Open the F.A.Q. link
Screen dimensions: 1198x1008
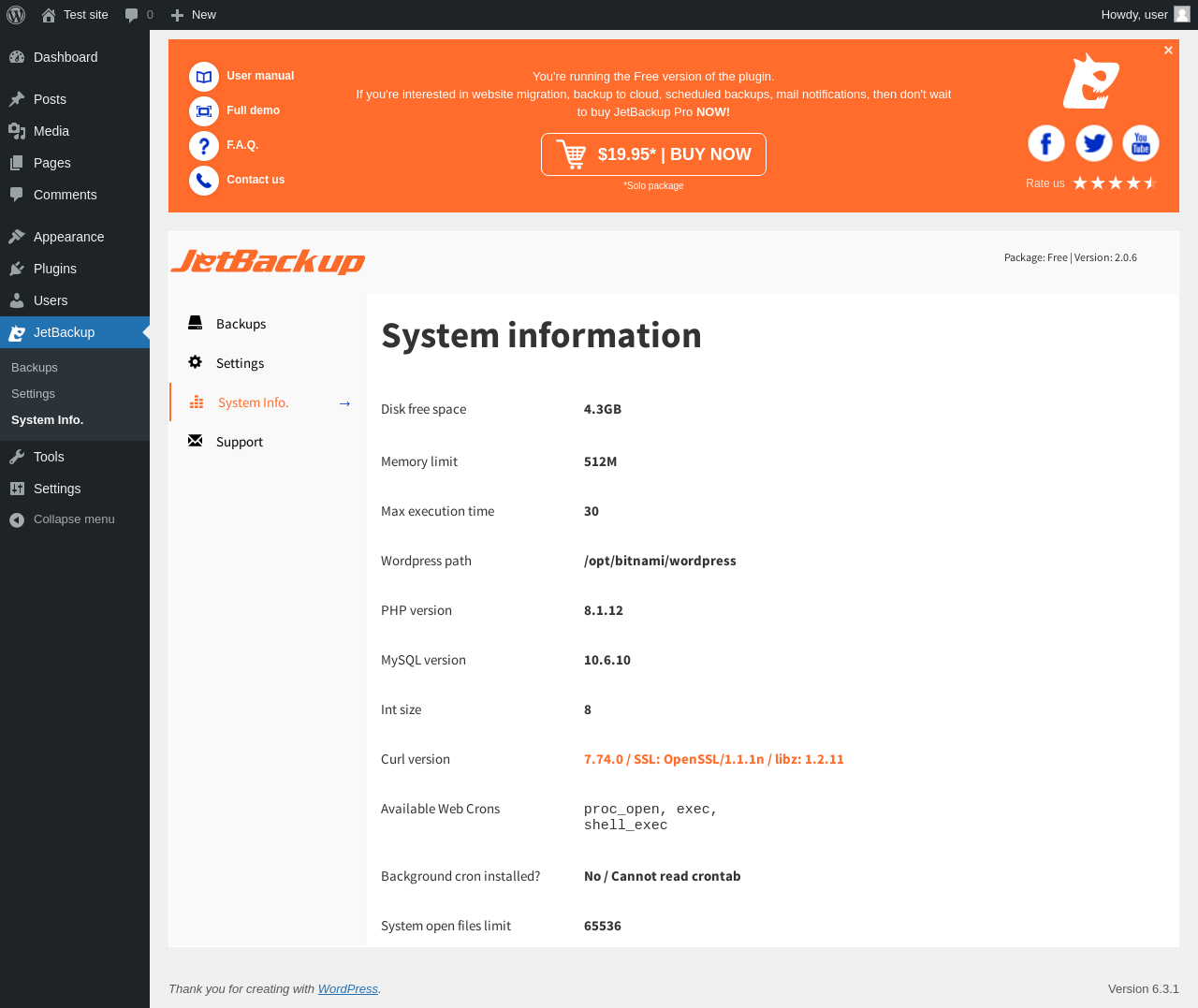tap(242, 145)
